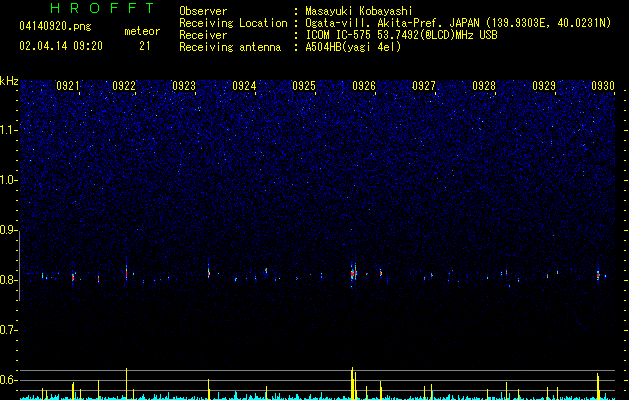629x400 pixels.
Task: Click the 0.8 kHz axis label
Action: [8, 280]
